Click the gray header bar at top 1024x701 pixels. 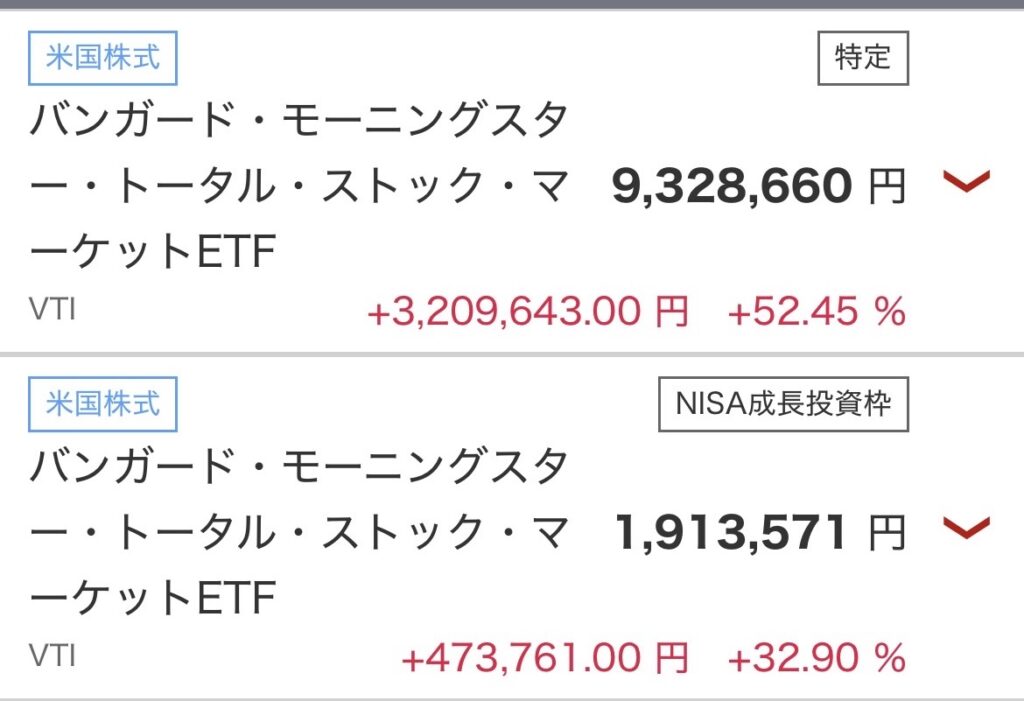(x=512, y=4)
